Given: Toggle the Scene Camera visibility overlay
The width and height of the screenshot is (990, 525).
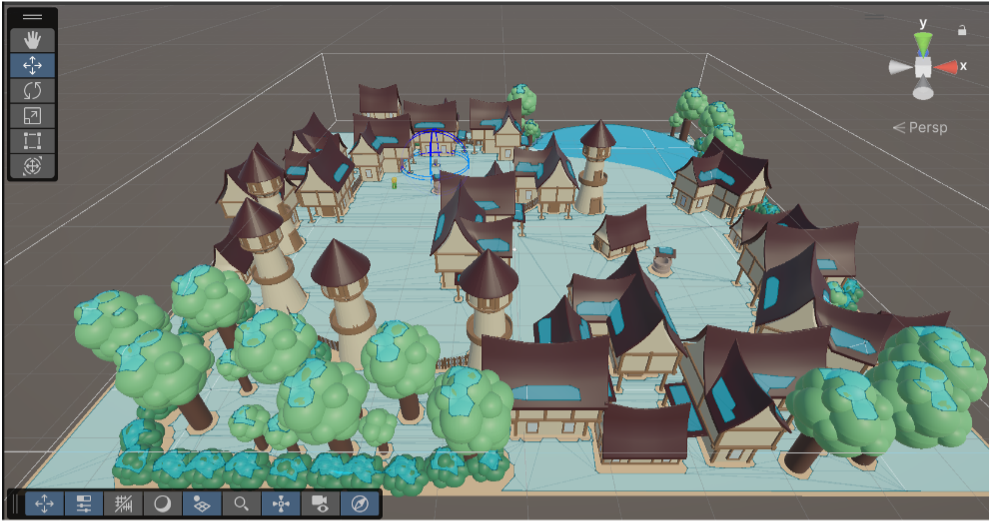Looking at the screenshot, I should tap(320, 504).
